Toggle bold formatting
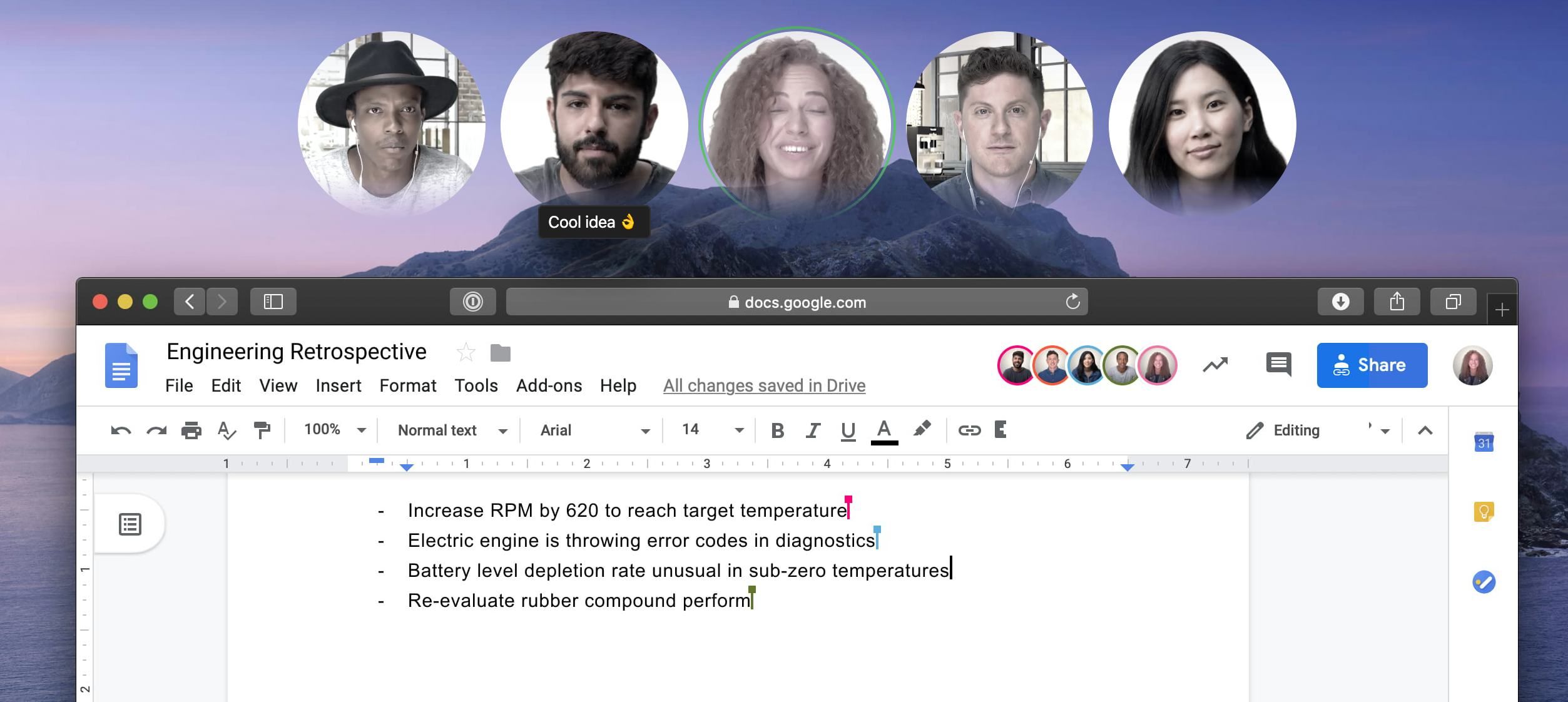This screenshot has height=702, width=1568. (778, 430)
